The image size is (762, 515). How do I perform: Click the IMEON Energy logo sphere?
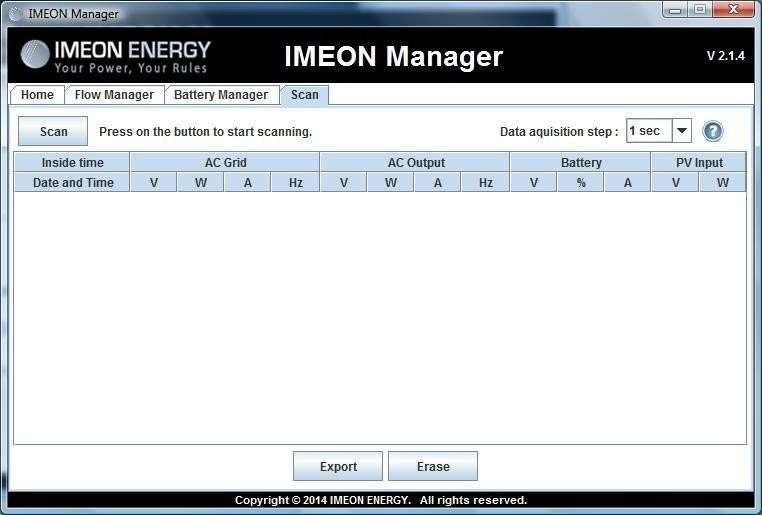(35, 54)
